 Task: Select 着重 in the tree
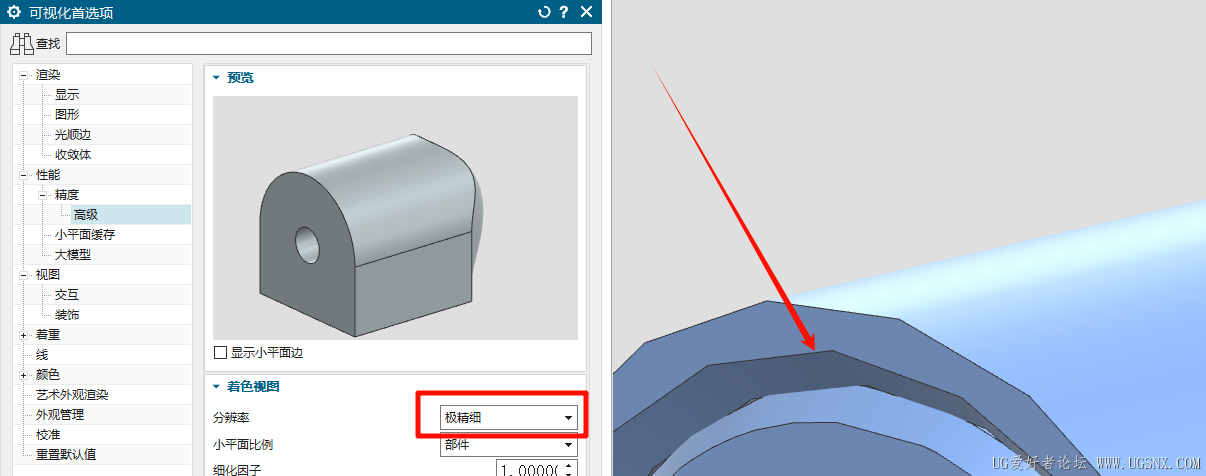tap(48, 334)
